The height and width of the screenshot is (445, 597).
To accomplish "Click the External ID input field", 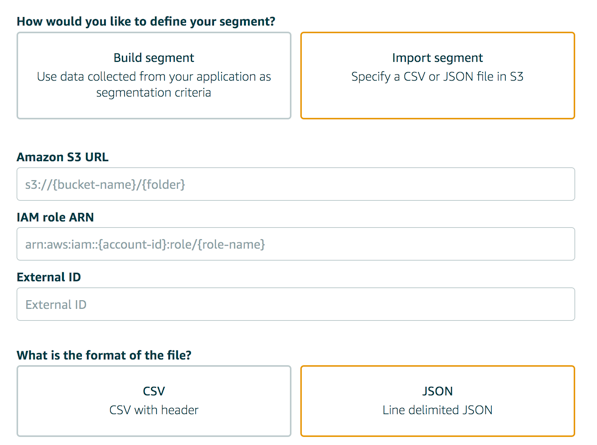I will (295, 304).
